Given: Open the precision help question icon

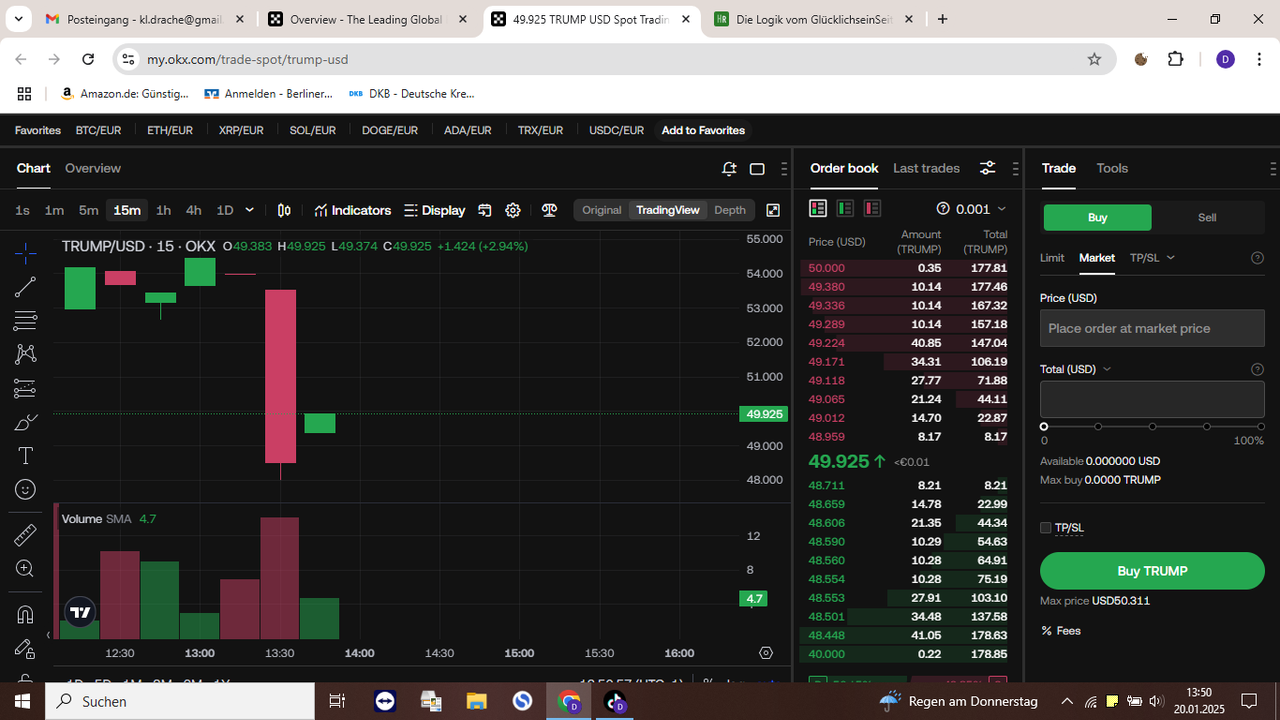Looking at the screenshot, I should point(942,209).
